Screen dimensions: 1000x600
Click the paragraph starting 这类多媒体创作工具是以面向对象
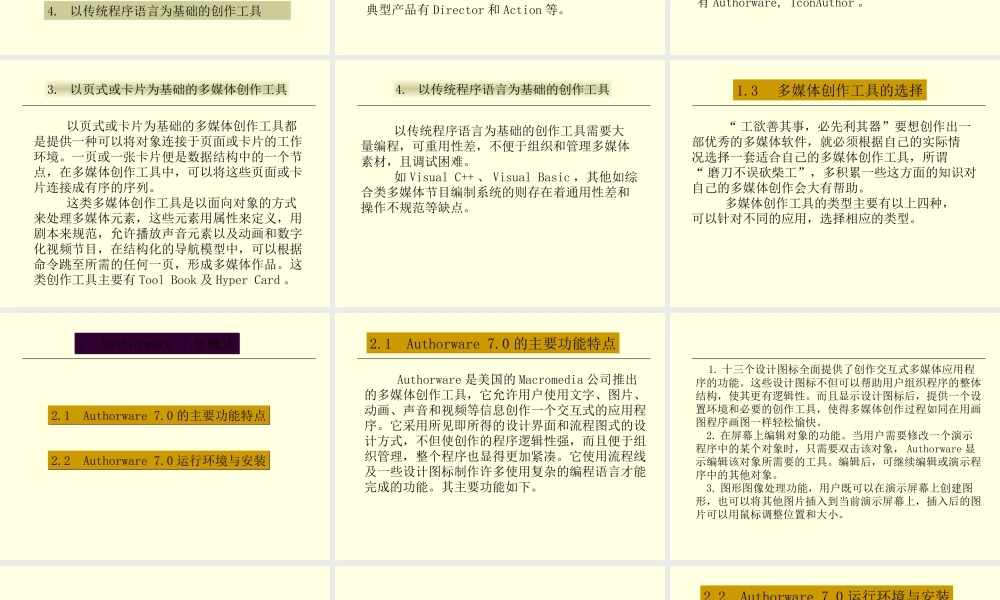click(168, 241)
